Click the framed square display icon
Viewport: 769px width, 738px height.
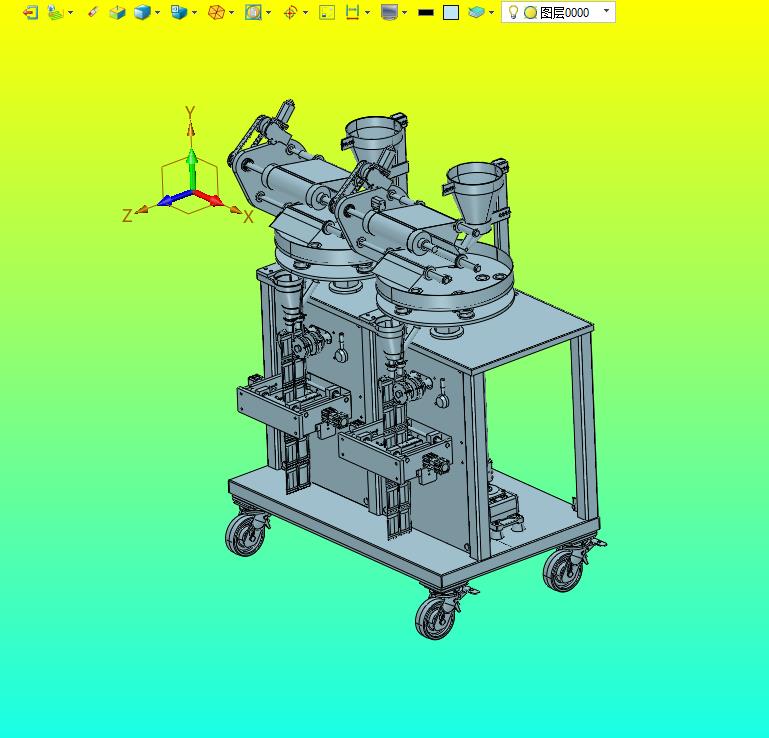(253, 12)
